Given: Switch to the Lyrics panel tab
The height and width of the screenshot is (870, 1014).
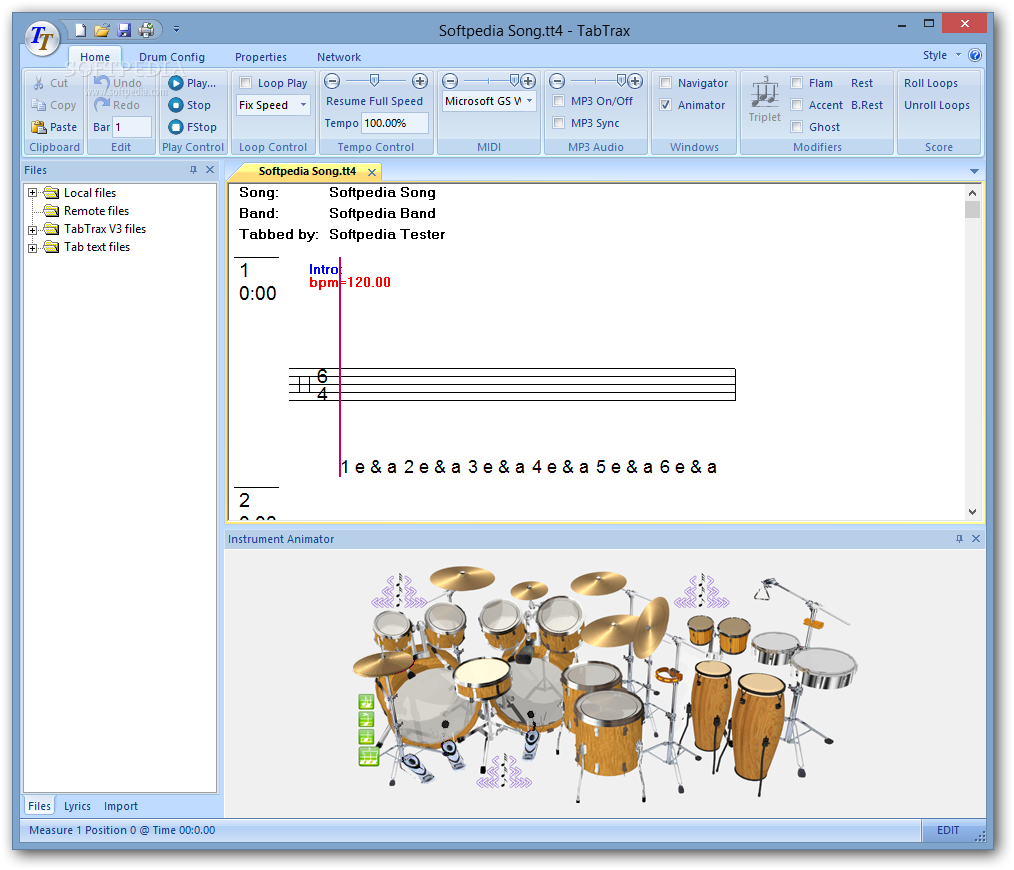Looking at the screenshot, I should click(77, 806).
